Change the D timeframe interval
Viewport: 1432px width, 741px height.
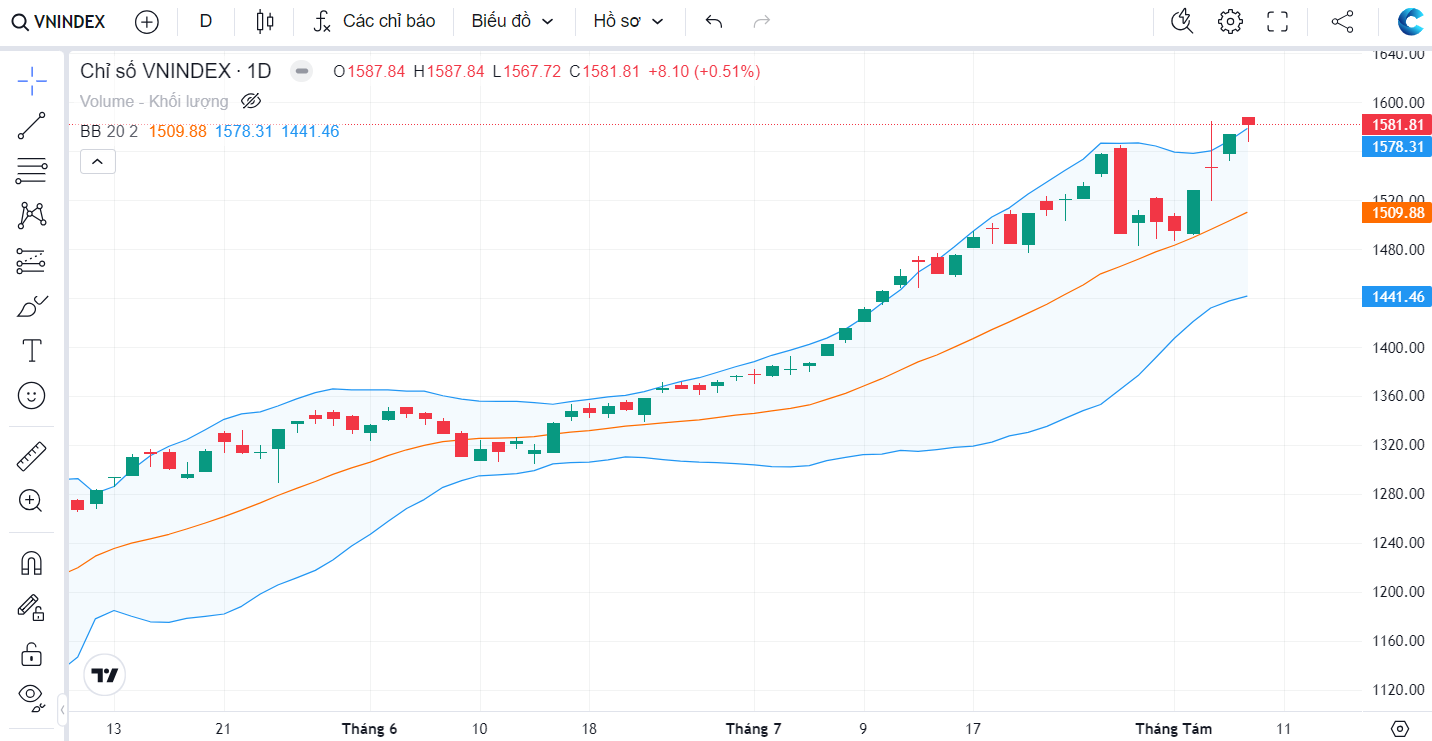click(206, 21)
